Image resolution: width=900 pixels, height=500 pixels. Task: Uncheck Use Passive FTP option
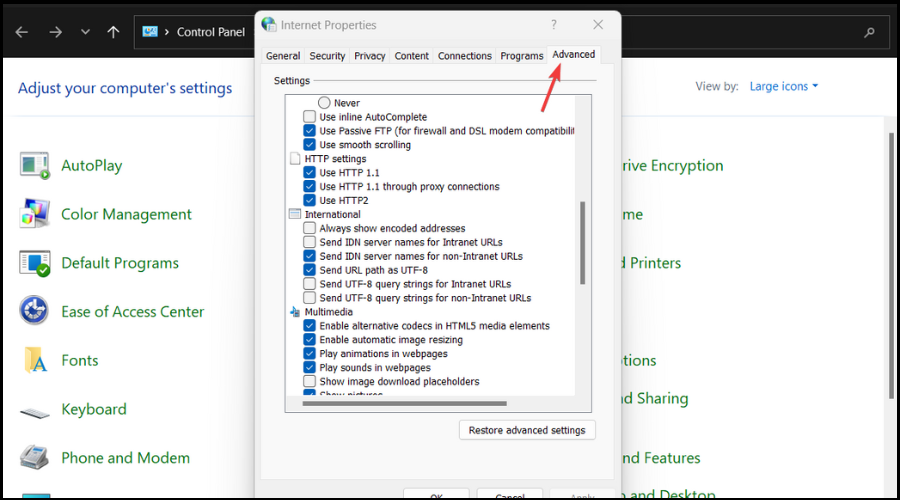(x=309, y=131)
